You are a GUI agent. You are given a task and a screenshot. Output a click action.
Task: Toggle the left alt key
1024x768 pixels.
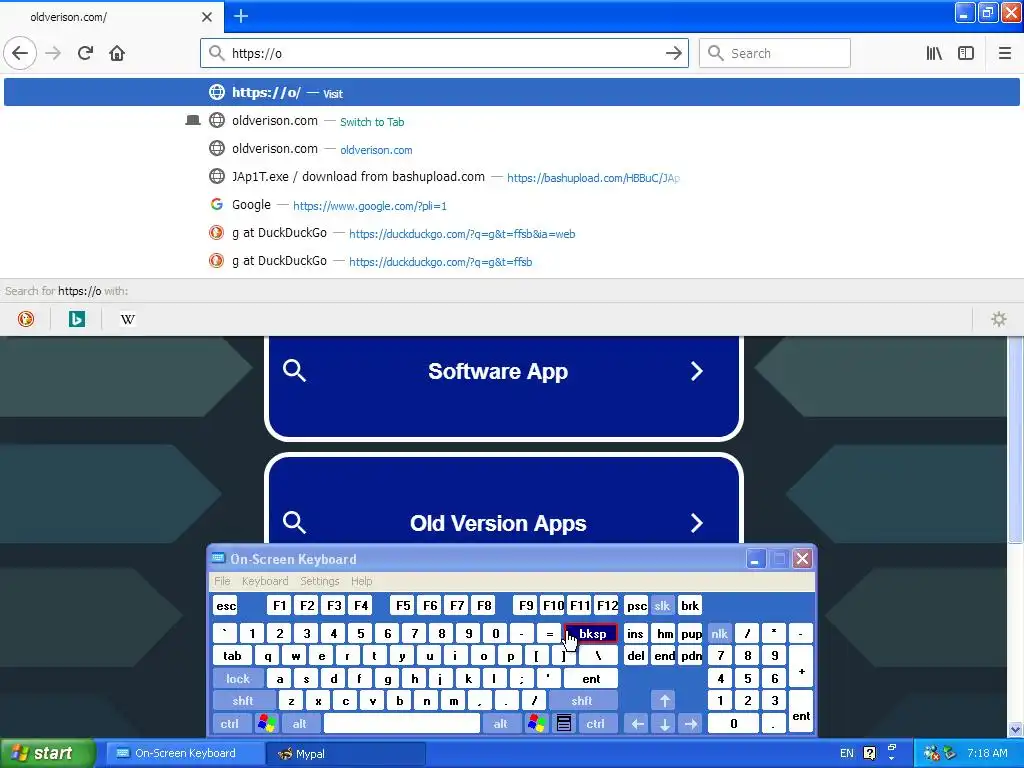tap(299, 724)
